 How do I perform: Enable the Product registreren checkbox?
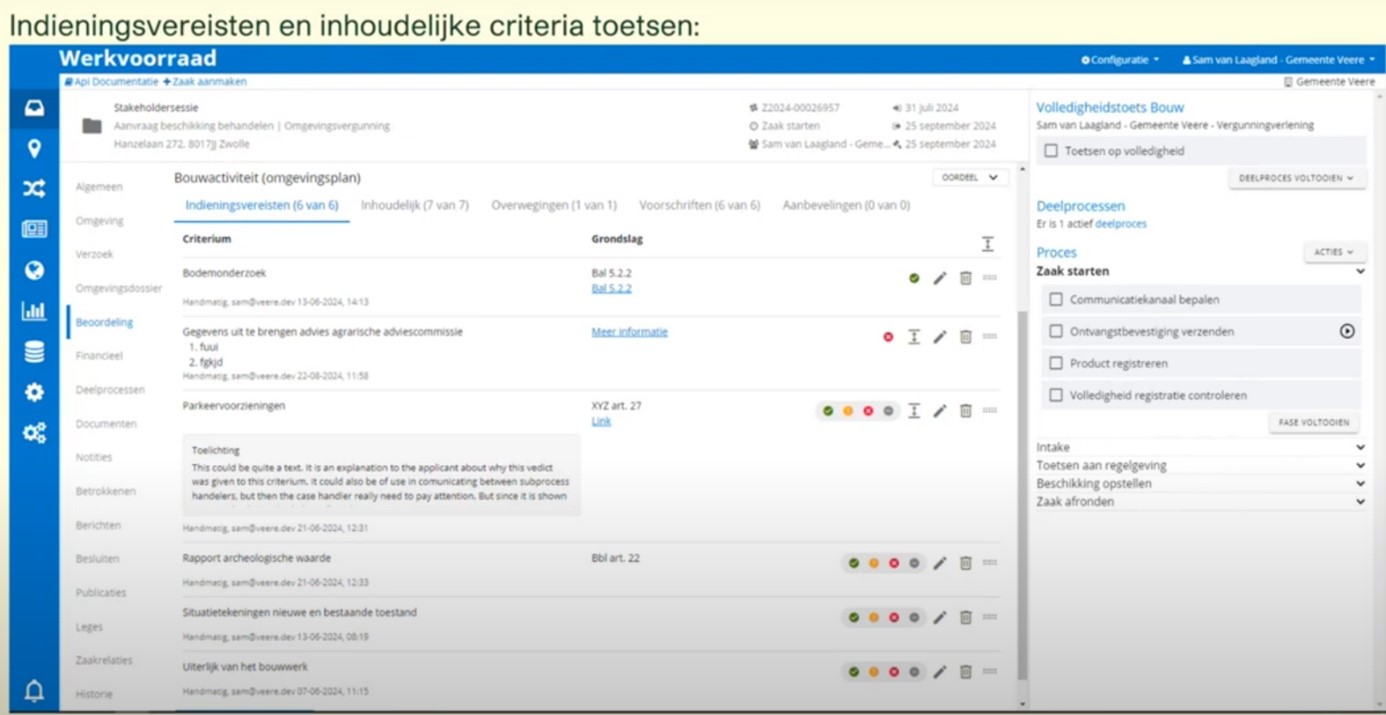tap(1056, 363)
